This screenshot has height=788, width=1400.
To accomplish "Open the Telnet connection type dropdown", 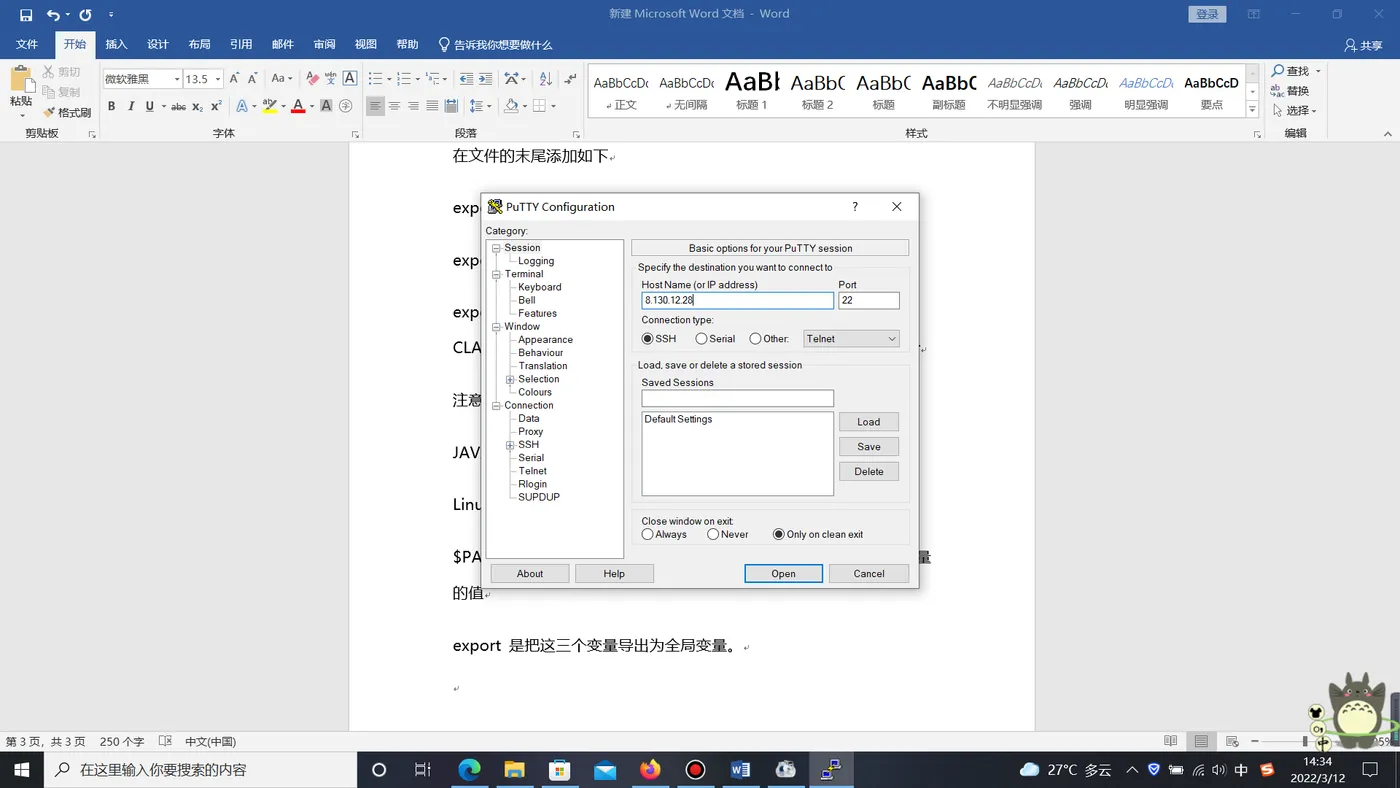I will (851, 339).
